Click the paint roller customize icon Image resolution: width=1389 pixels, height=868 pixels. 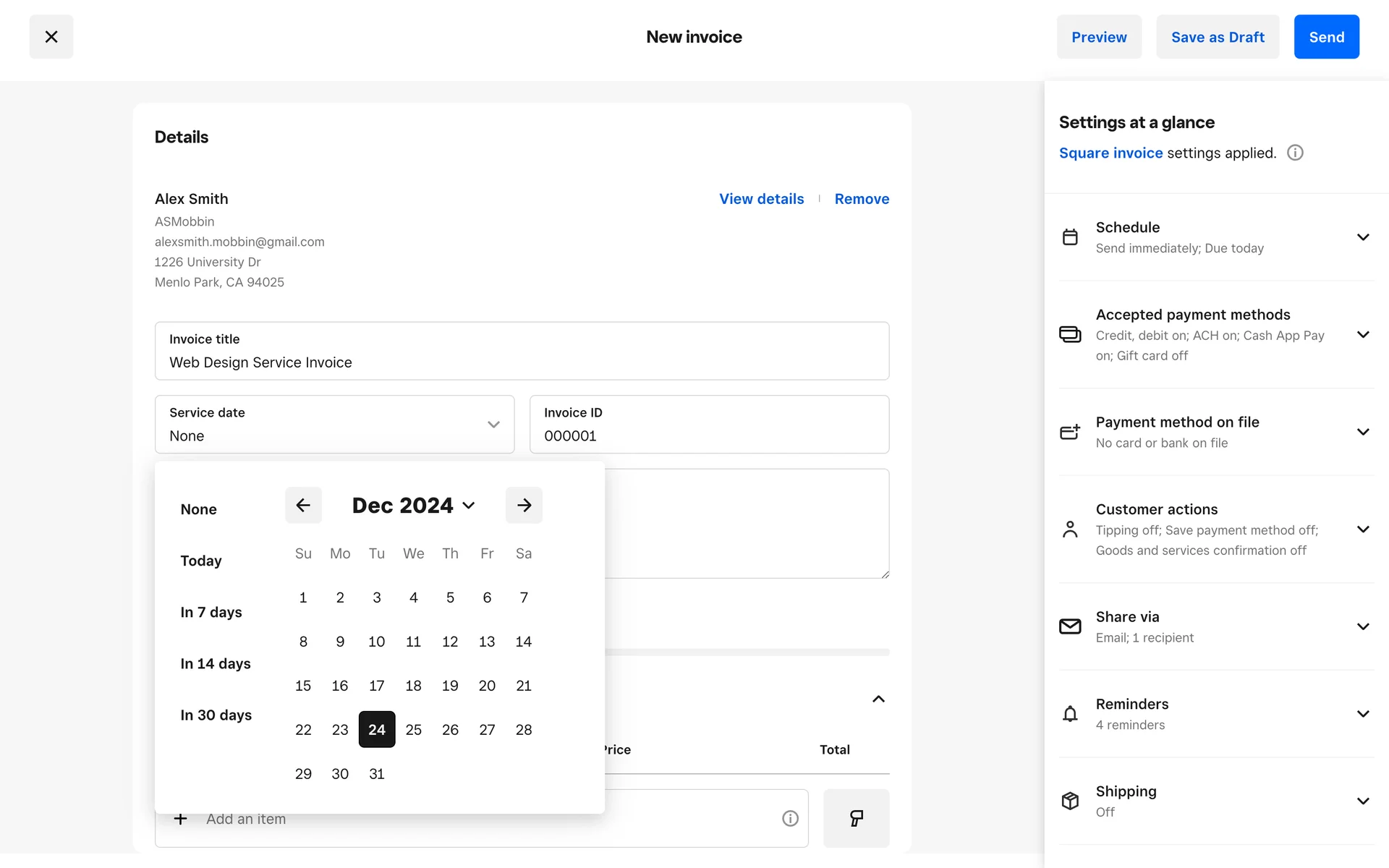(856, 818)
